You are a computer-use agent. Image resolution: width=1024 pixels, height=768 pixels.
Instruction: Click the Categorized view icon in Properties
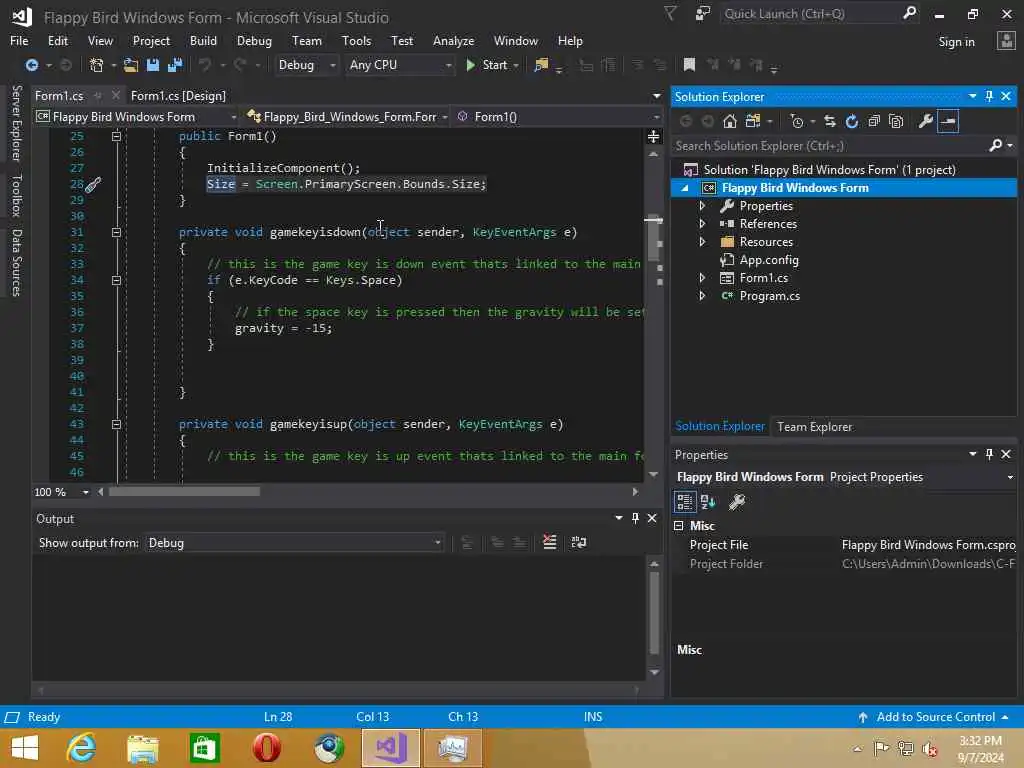click(684, 502)
